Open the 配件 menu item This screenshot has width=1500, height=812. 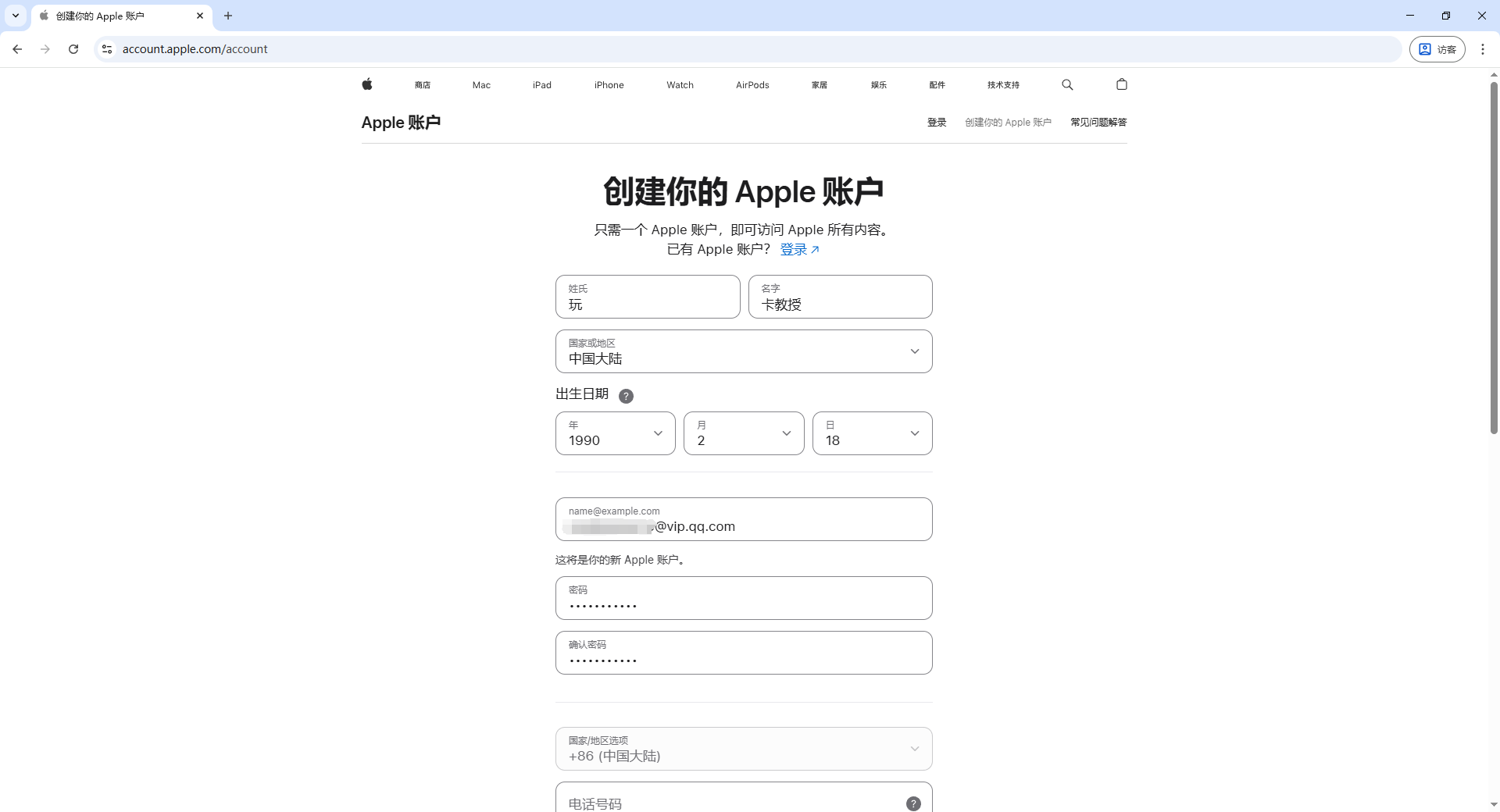click(x=937, y=85)
